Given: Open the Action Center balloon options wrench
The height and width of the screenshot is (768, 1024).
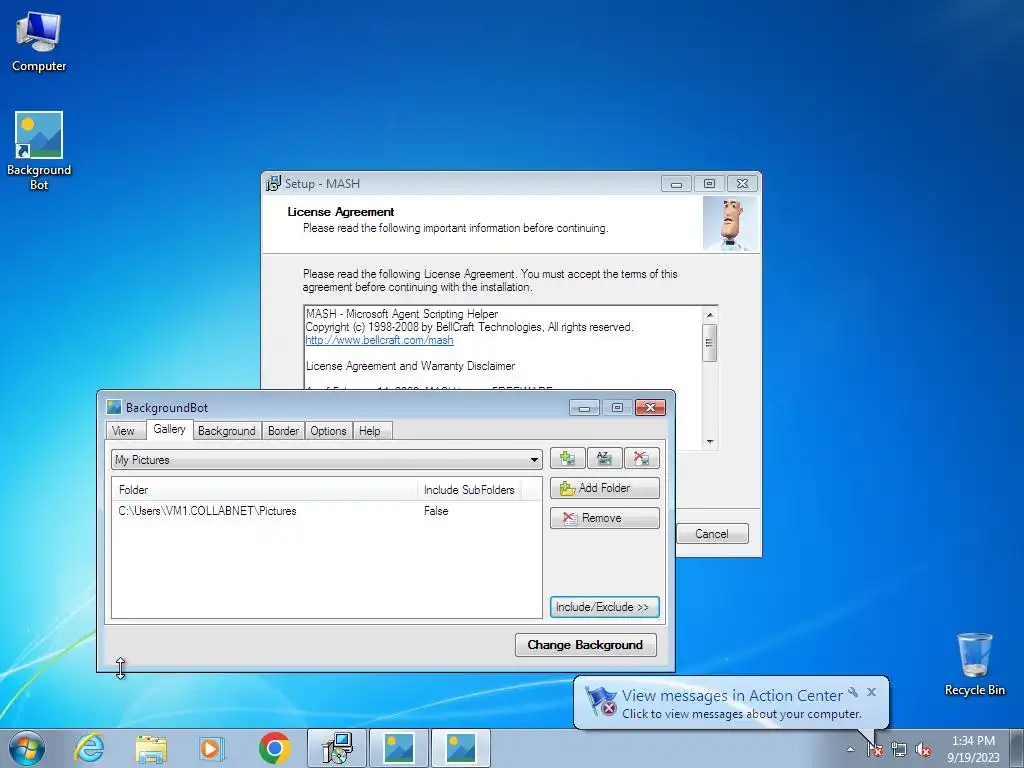Looking at the screenshot, I should [x=853, y=692].
